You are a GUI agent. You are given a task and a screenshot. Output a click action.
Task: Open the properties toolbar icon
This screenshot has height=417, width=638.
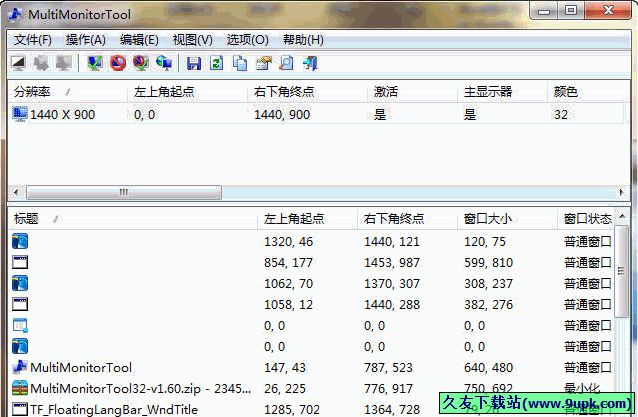pos(263,63)
